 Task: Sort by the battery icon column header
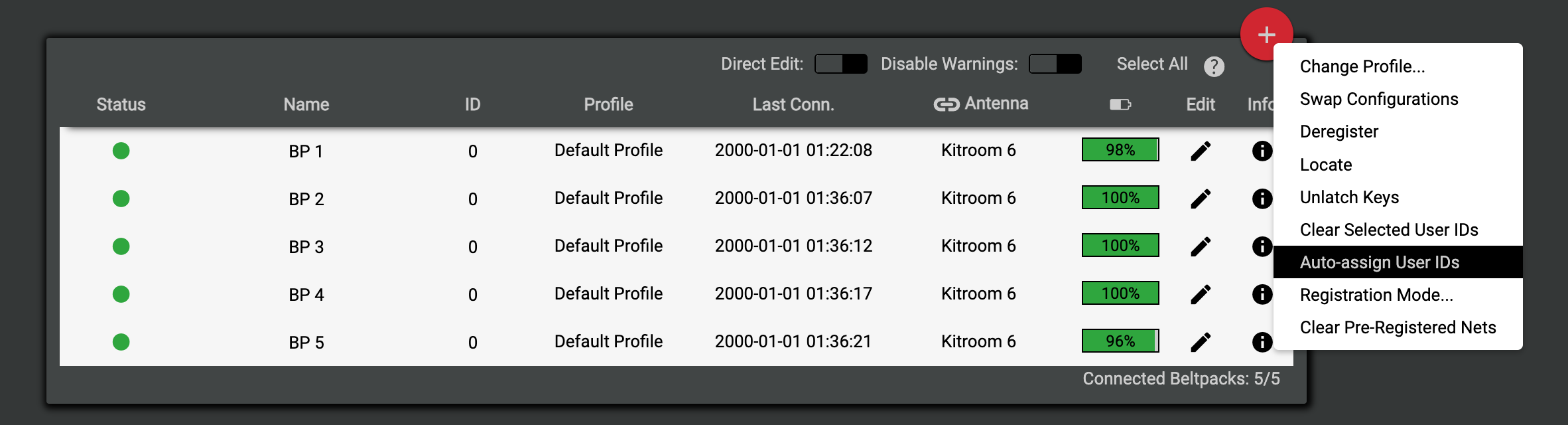pyautogui.click(x=1120, y=104)
